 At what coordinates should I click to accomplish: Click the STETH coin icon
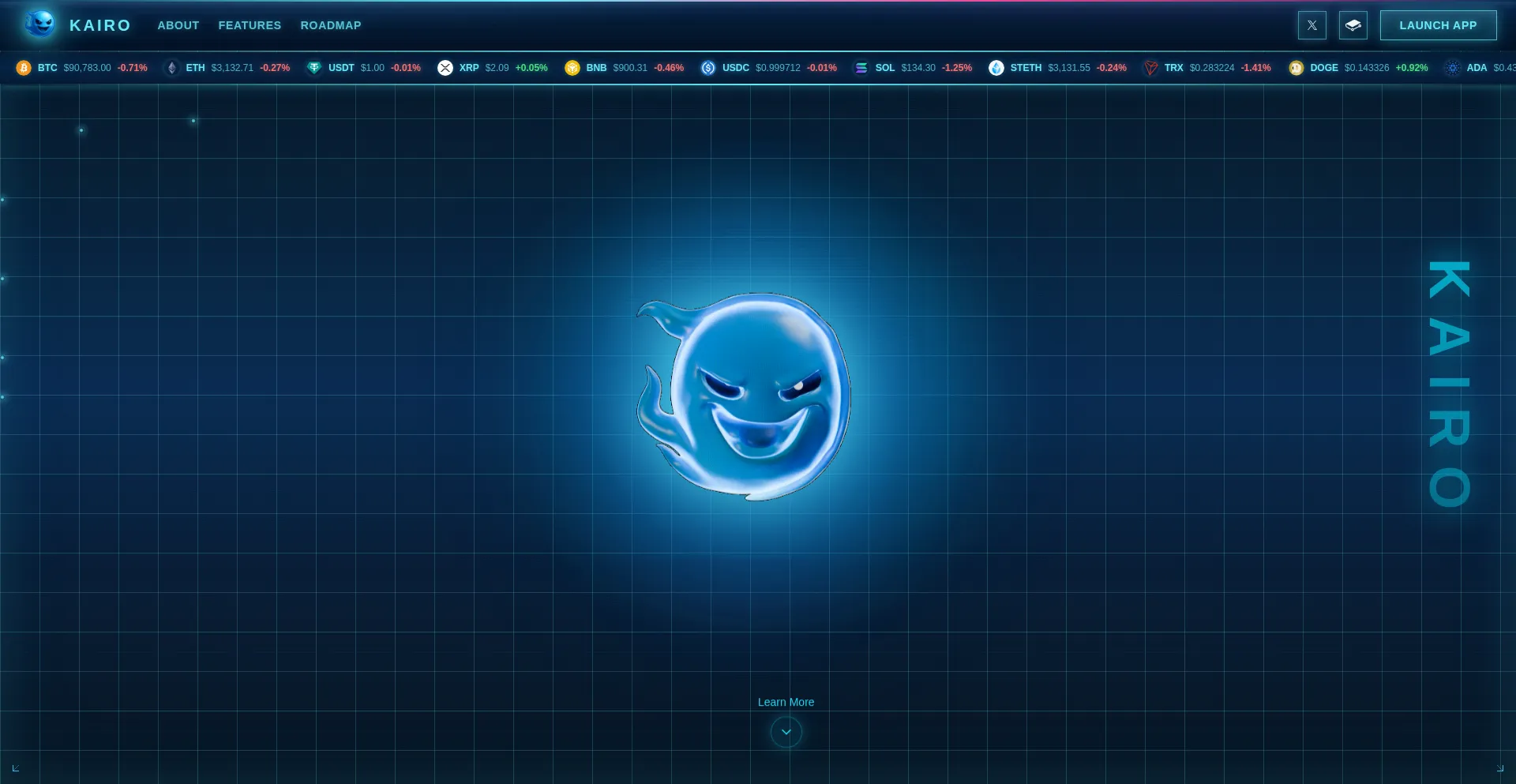pos(996,68)
